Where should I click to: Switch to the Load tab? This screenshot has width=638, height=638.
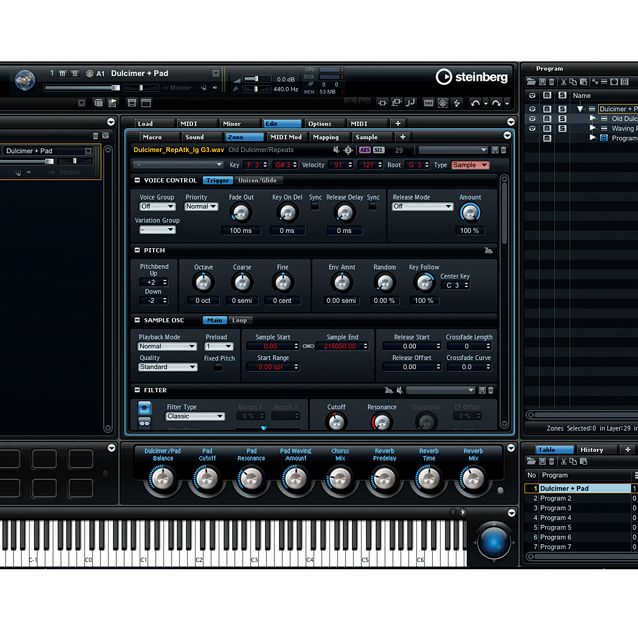click(x=154, y=124)
